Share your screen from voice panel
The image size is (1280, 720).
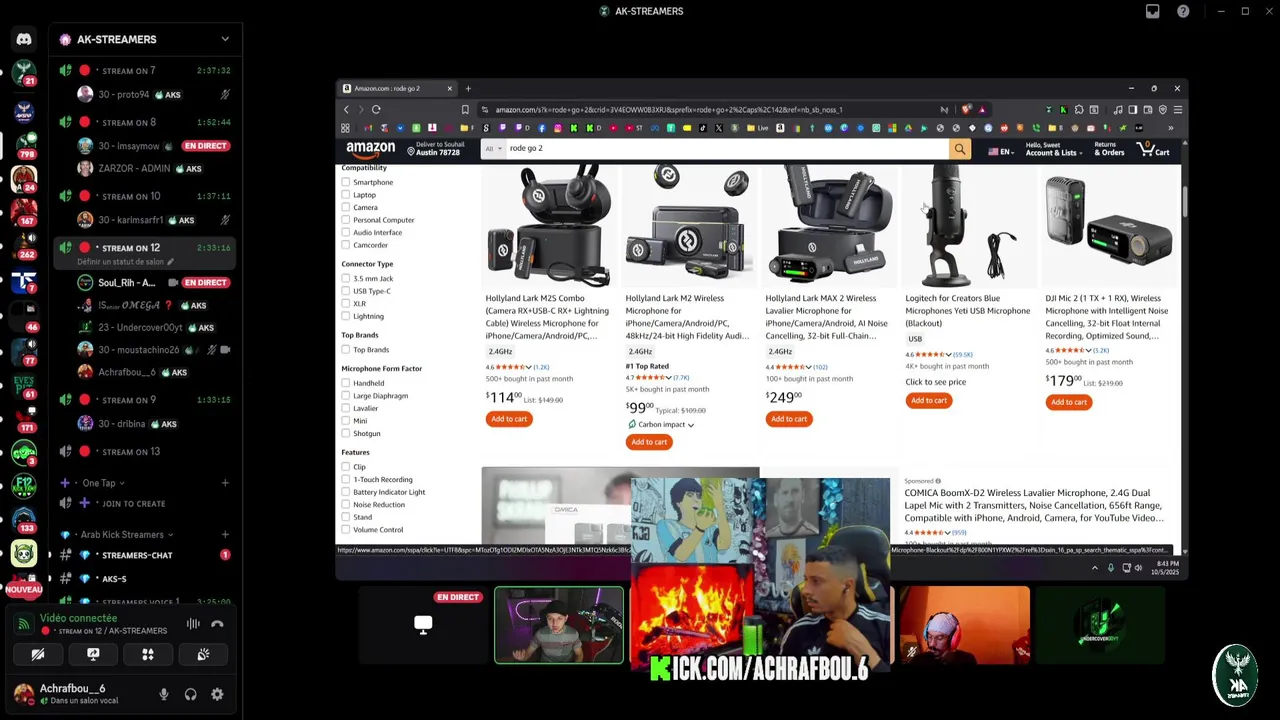coord(93,654)
